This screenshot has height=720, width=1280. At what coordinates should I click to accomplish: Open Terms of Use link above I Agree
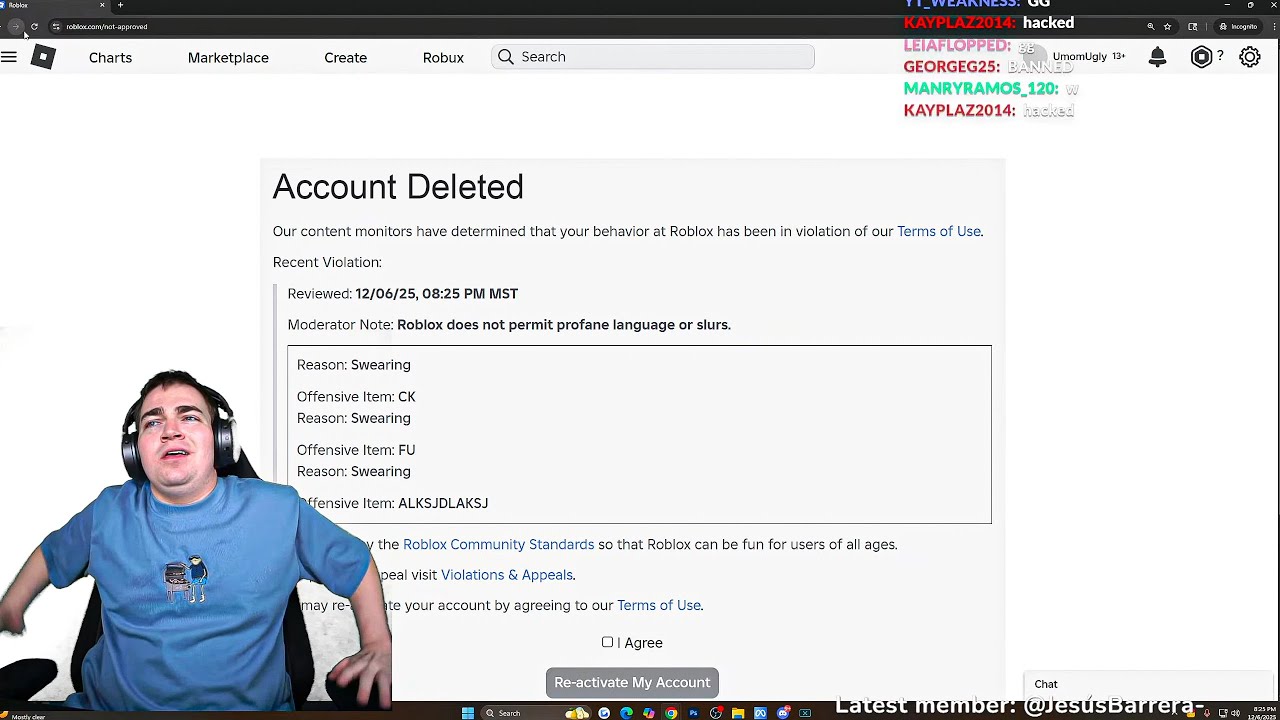(659, 605)
